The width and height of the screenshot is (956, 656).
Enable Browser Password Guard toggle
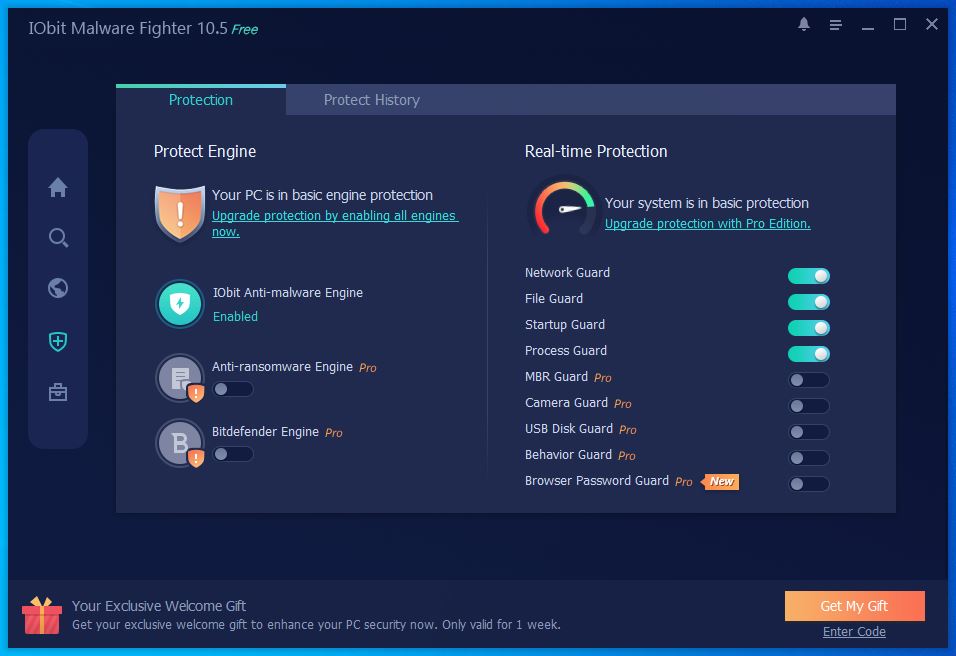point(808,484)
